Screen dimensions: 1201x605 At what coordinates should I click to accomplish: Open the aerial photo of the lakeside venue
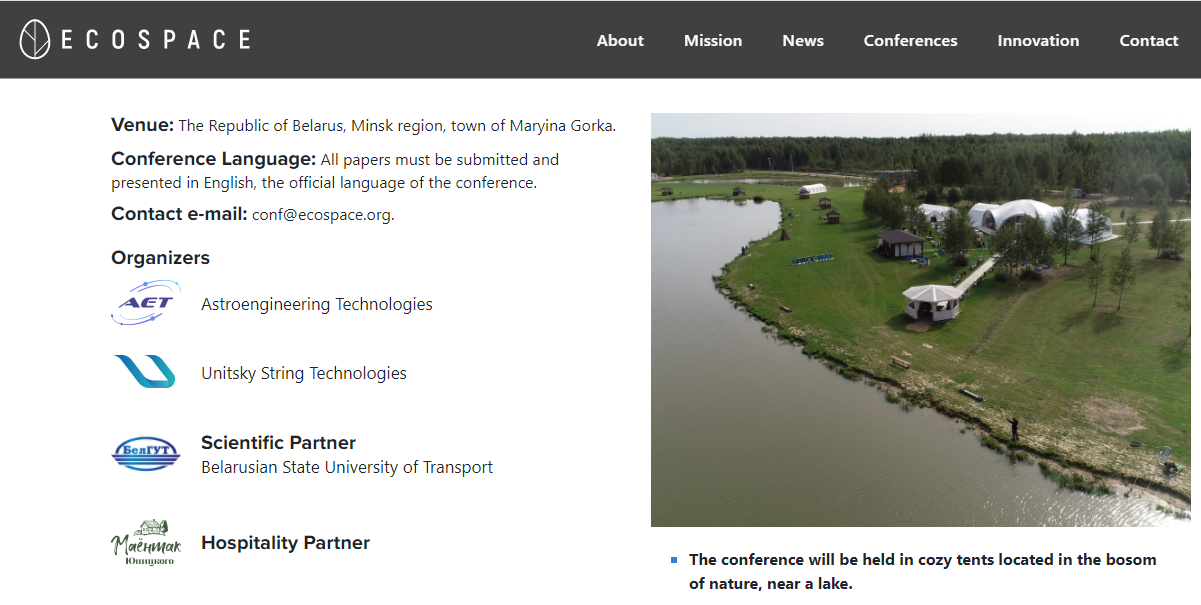click(x=920, y=320)
